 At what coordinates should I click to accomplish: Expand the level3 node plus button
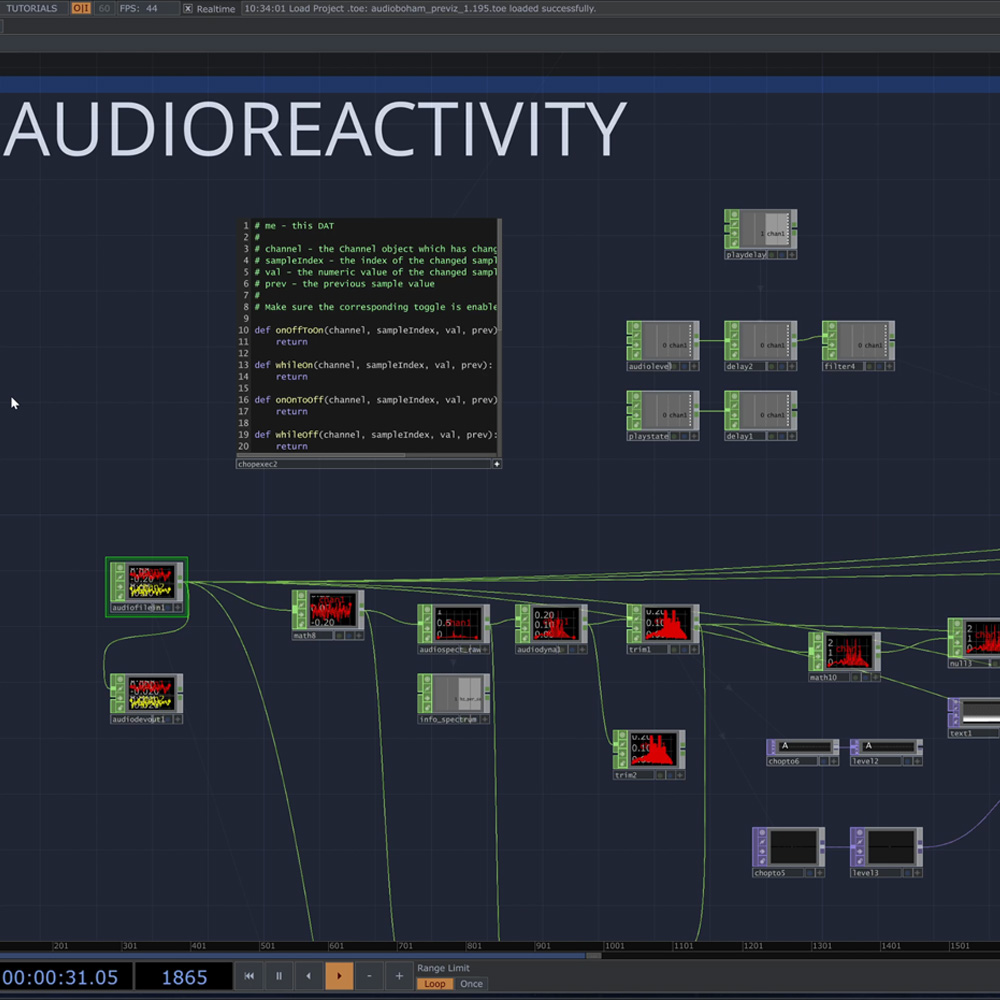[x=917, y=873]
